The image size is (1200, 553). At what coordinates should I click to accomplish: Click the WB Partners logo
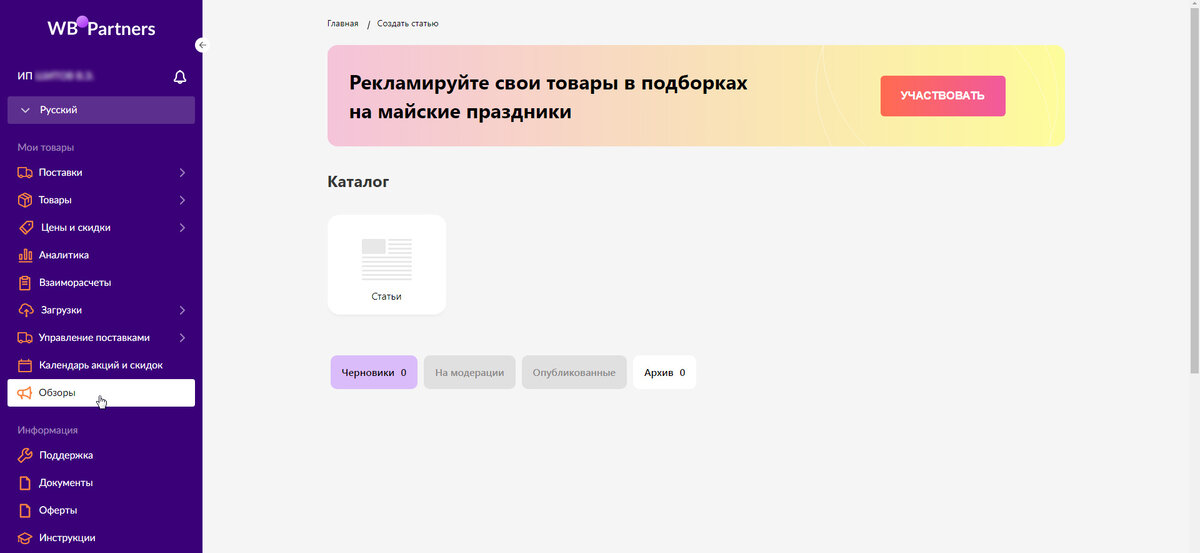tap(101, 27)
